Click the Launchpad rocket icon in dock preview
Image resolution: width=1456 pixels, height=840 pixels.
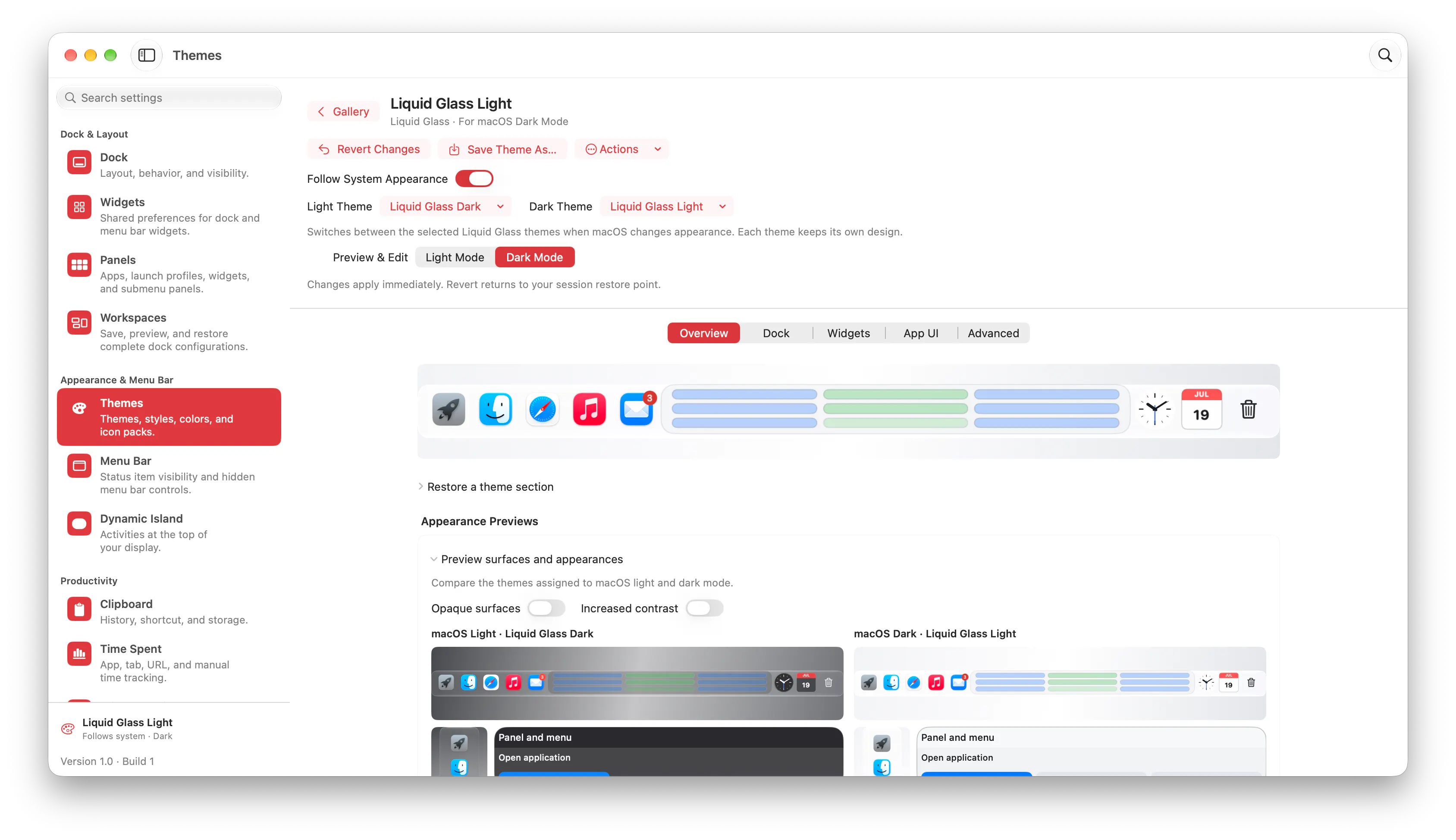pos(448,410)
